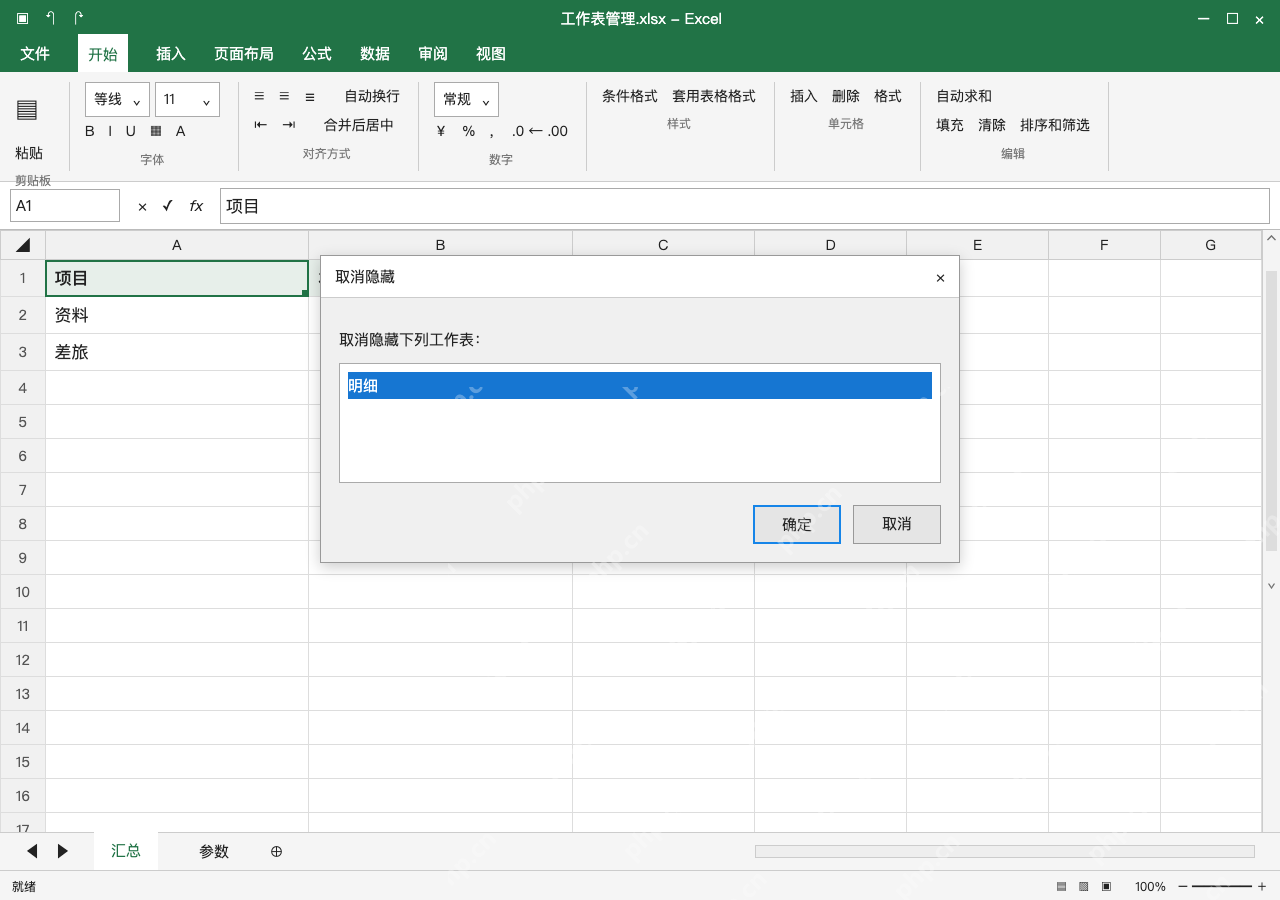Image resolution: width=1280 pixels, height=900 pixels.
Task: Click the zoom slider in status bar
Action: [x=1222, y=886]
